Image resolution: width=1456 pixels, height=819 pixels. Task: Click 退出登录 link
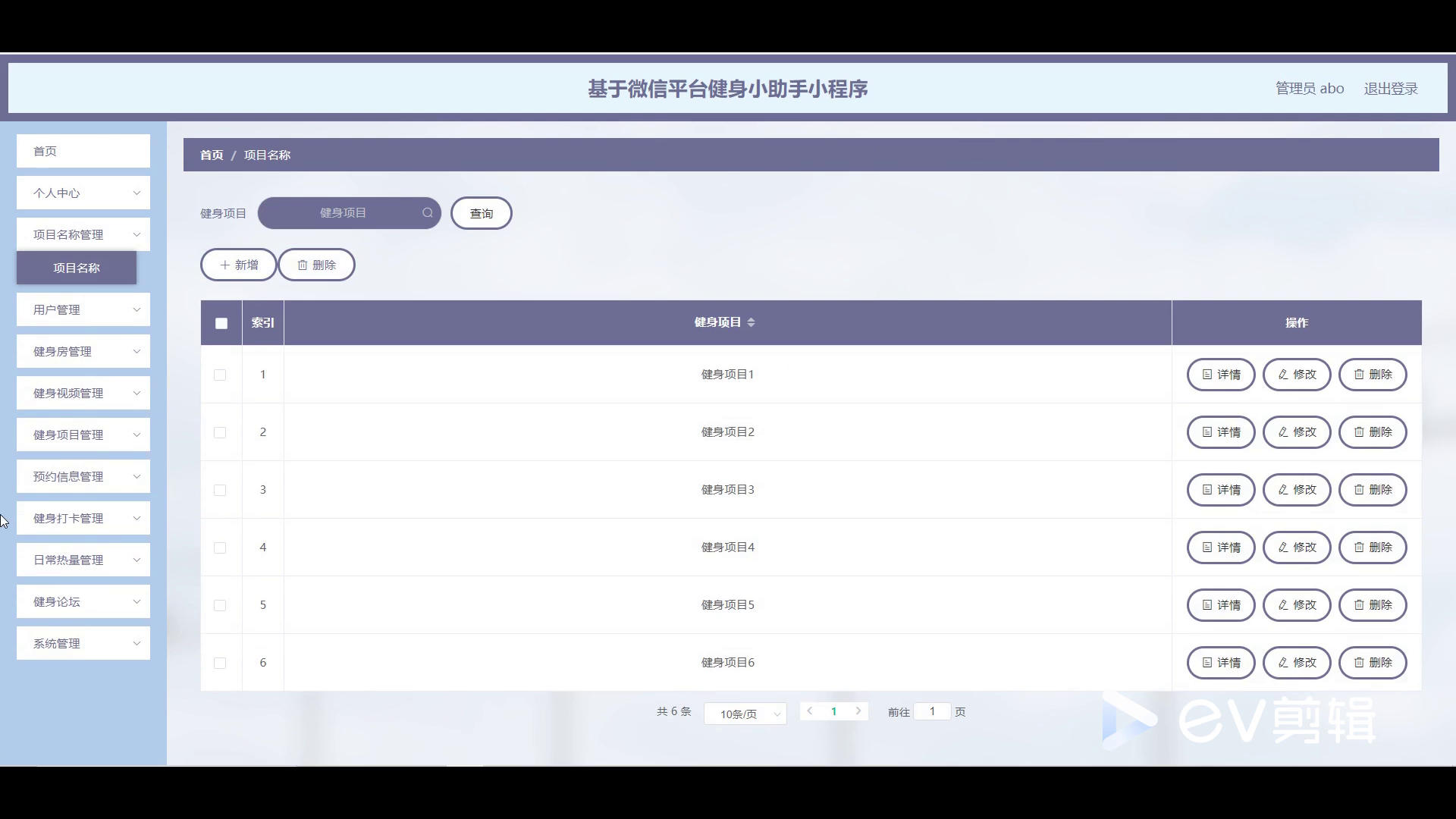coord(1391,89)
